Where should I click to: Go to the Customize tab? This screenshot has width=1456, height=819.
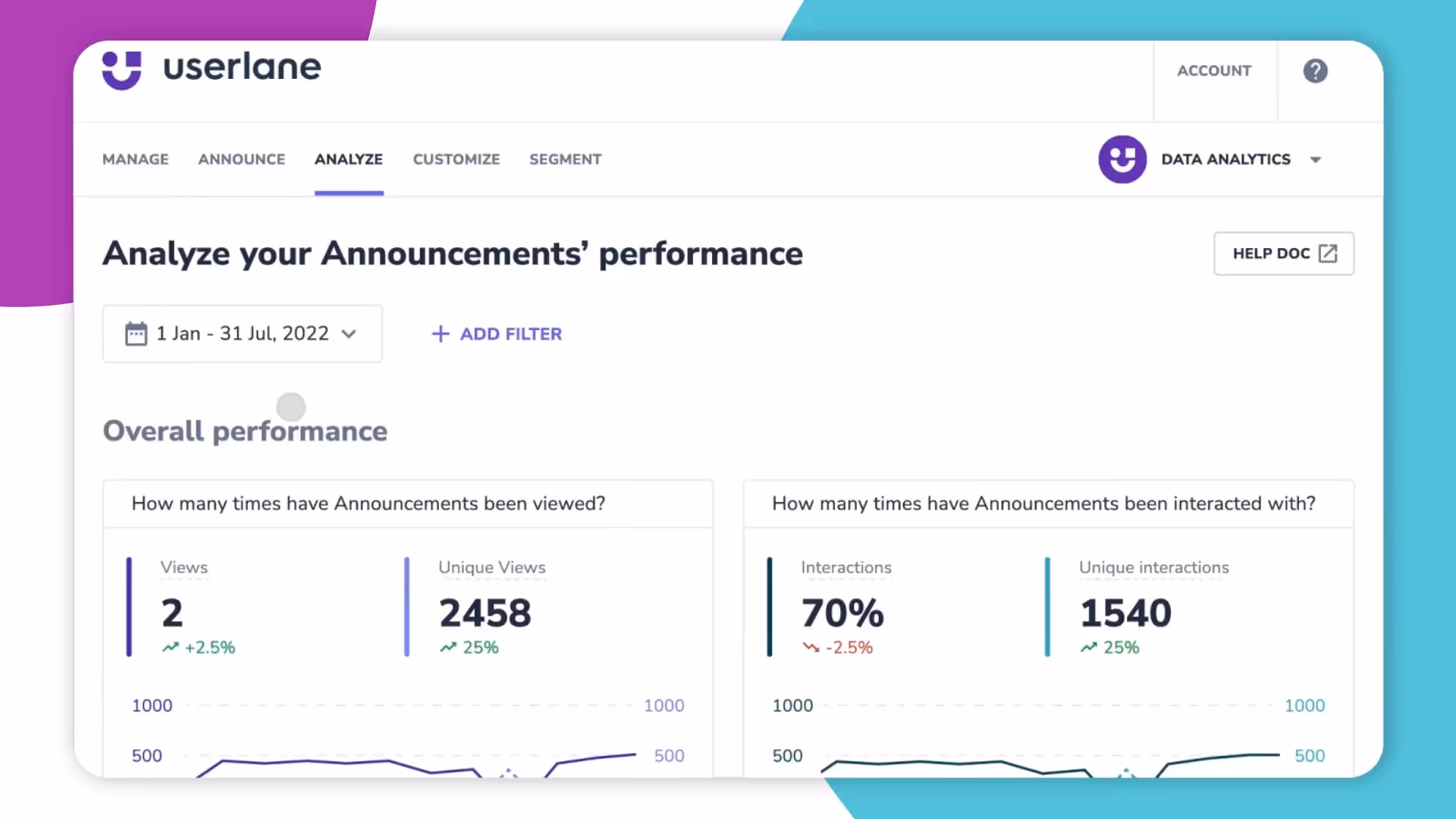pos(457,159)
